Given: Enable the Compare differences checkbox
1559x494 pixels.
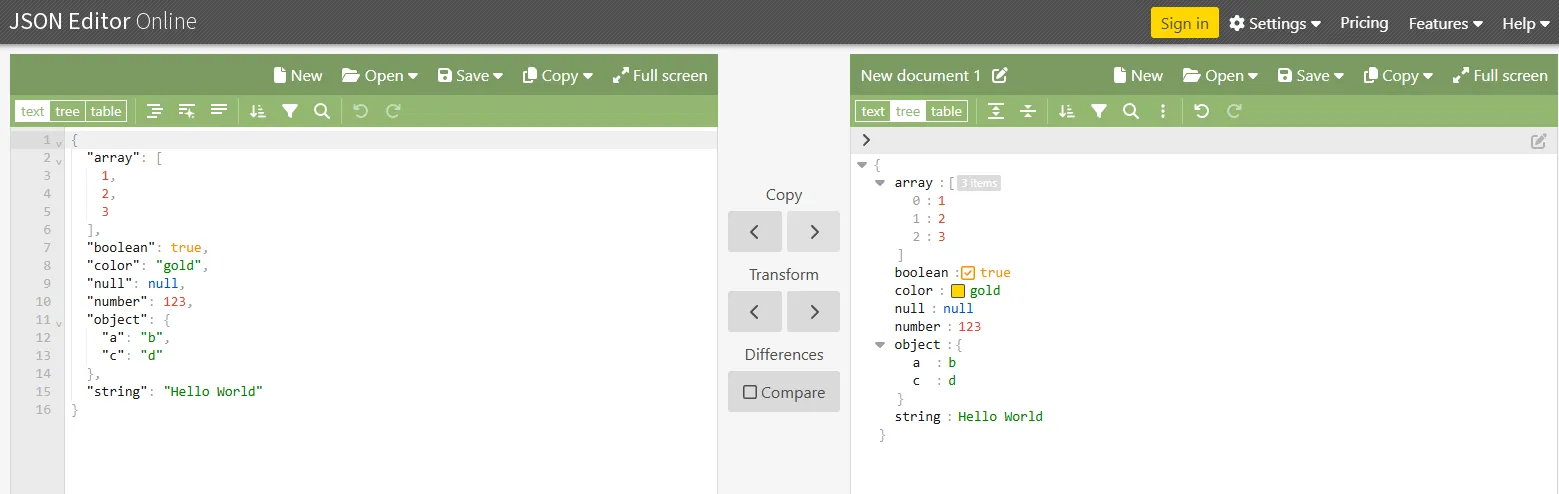Looking at the screenshot, I should [x=750, y=392].
